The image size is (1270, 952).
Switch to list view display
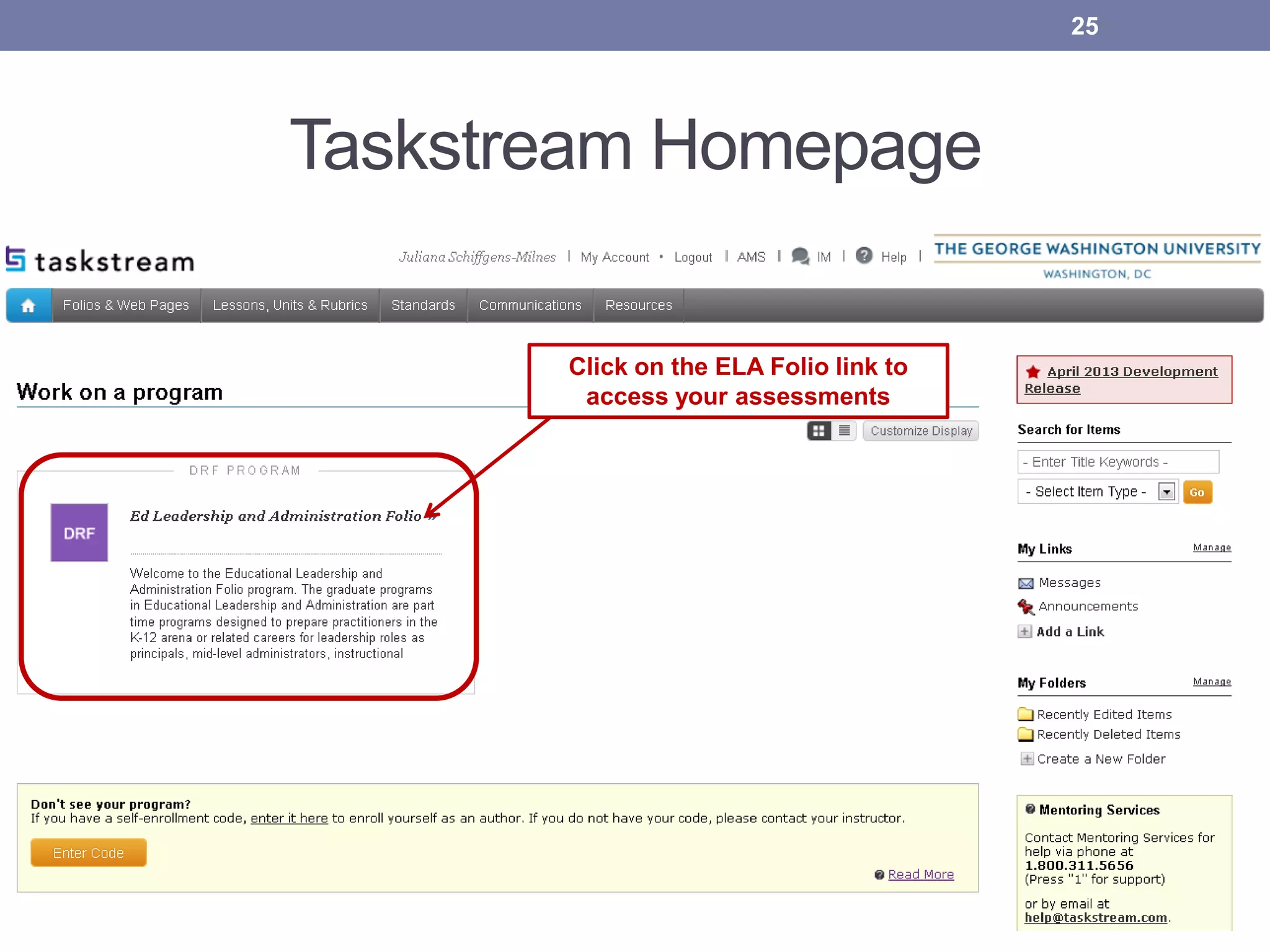pyautogui.click(x=845, y=431)
